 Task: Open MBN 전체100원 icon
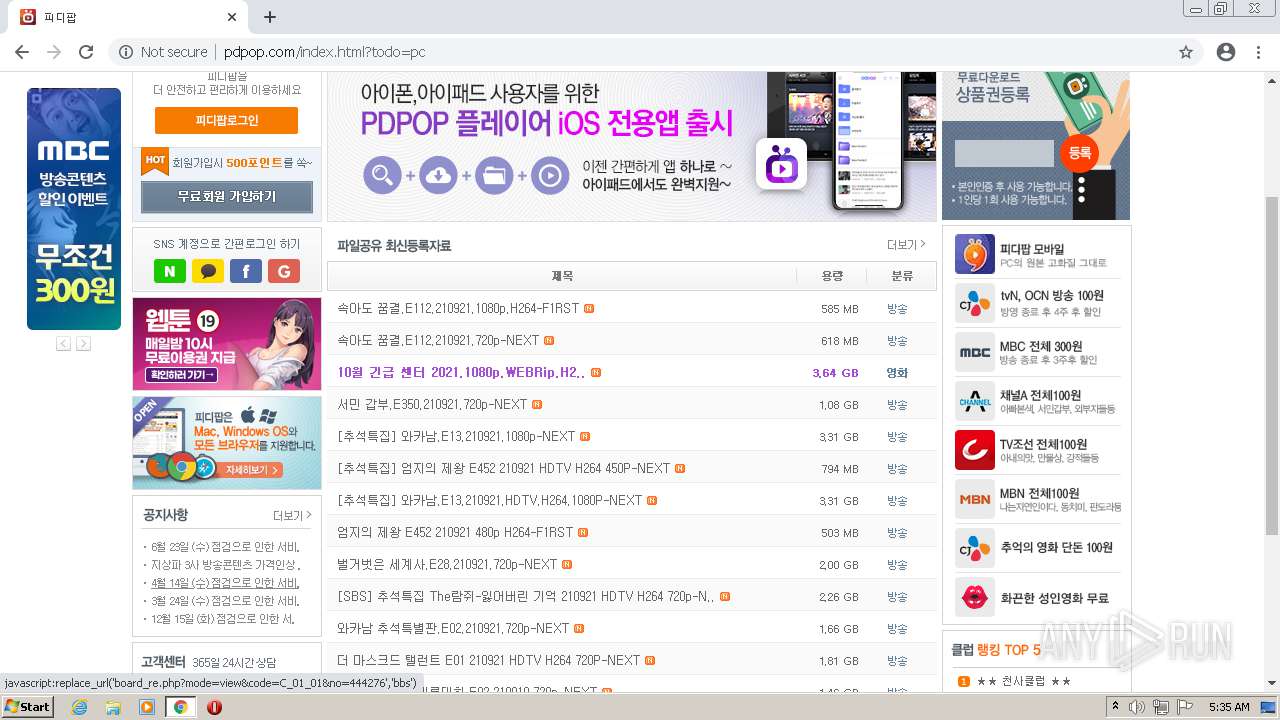click(975, 499)
